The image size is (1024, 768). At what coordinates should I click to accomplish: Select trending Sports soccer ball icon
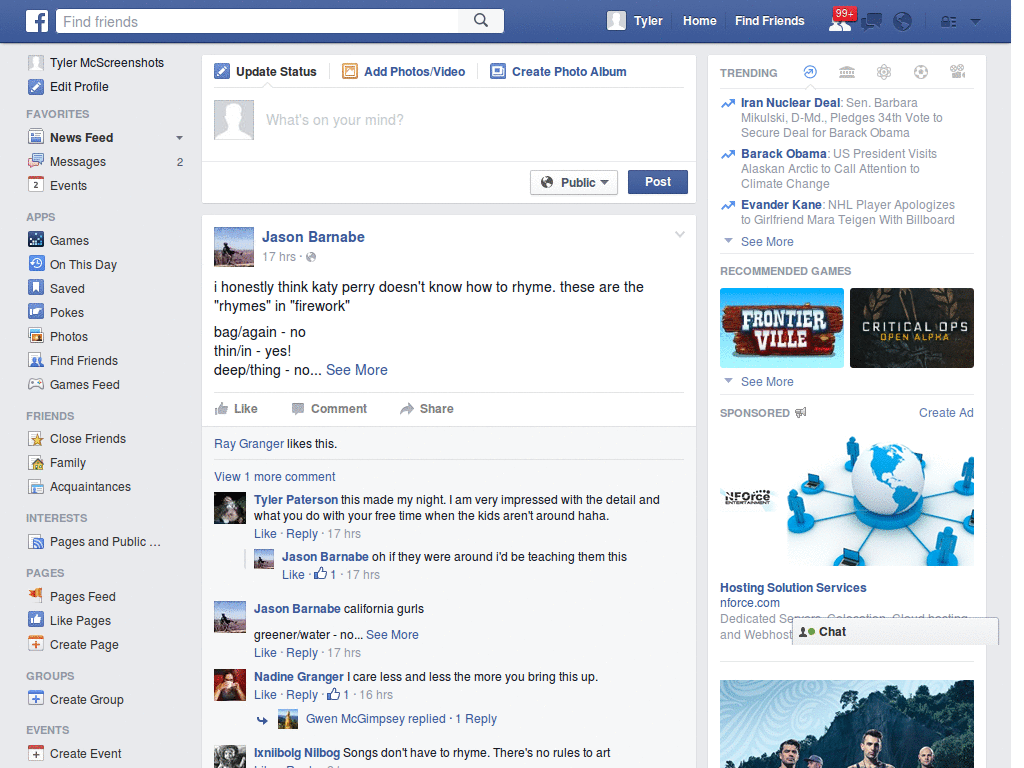pos(921,72)
